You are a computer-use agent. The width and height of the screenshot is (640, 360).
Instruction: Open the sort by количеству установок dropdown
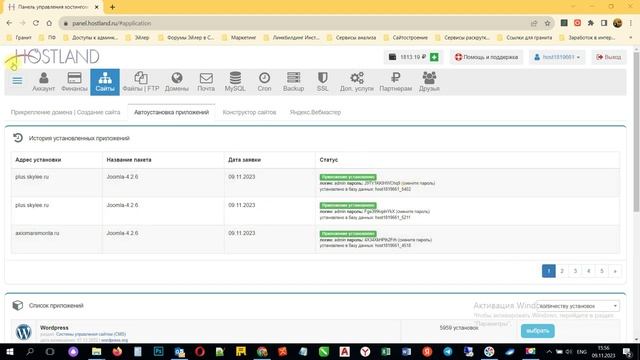click(x=578, y=306)
